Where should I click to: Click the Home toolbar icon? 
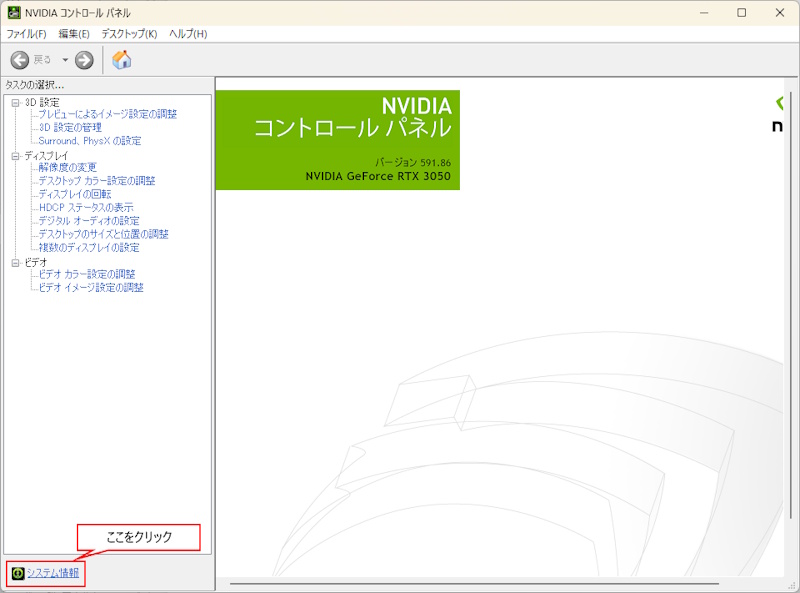(122, 60)
